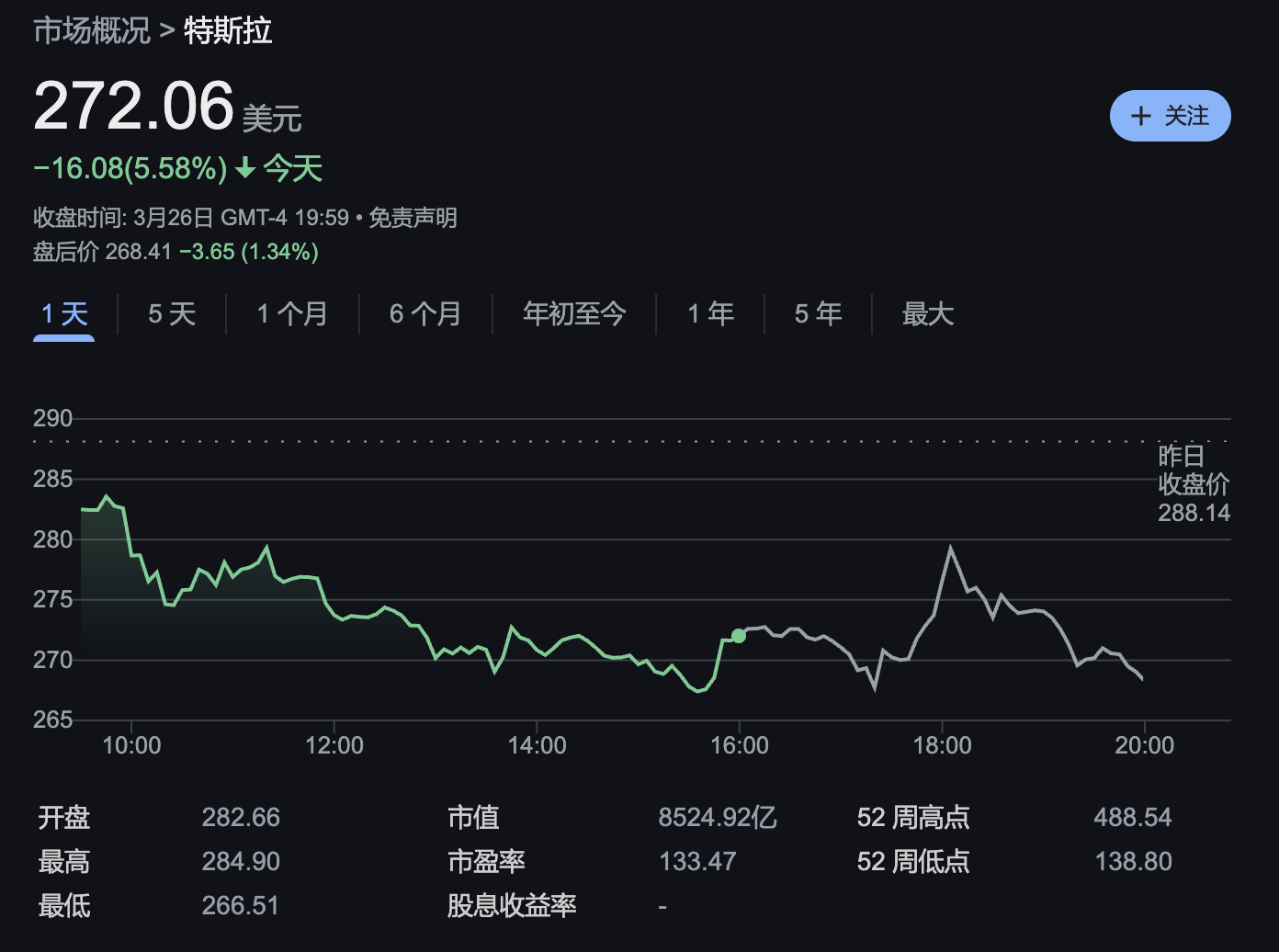The width and height of the screenshot is (1279, 952).
Task: Click the 开盘 label
Action: click(64, 817)
